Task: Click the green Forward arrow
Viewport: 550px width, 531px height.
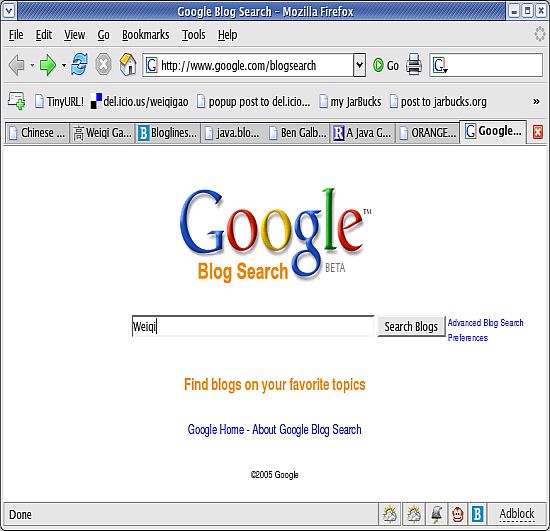Action: tap(48, 65)
